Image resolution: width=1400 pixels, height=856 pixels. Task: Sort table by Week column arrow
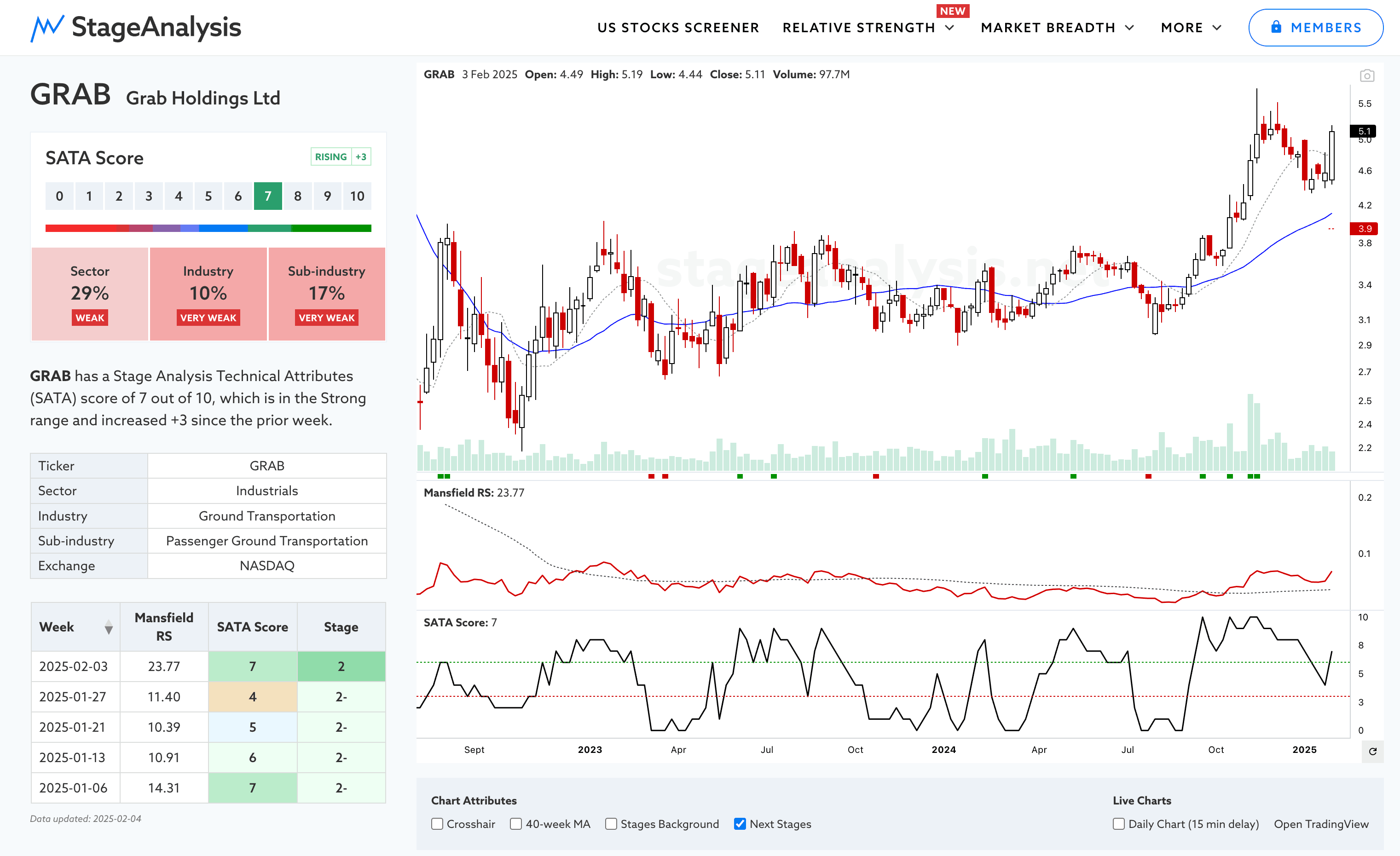[109, 627]
